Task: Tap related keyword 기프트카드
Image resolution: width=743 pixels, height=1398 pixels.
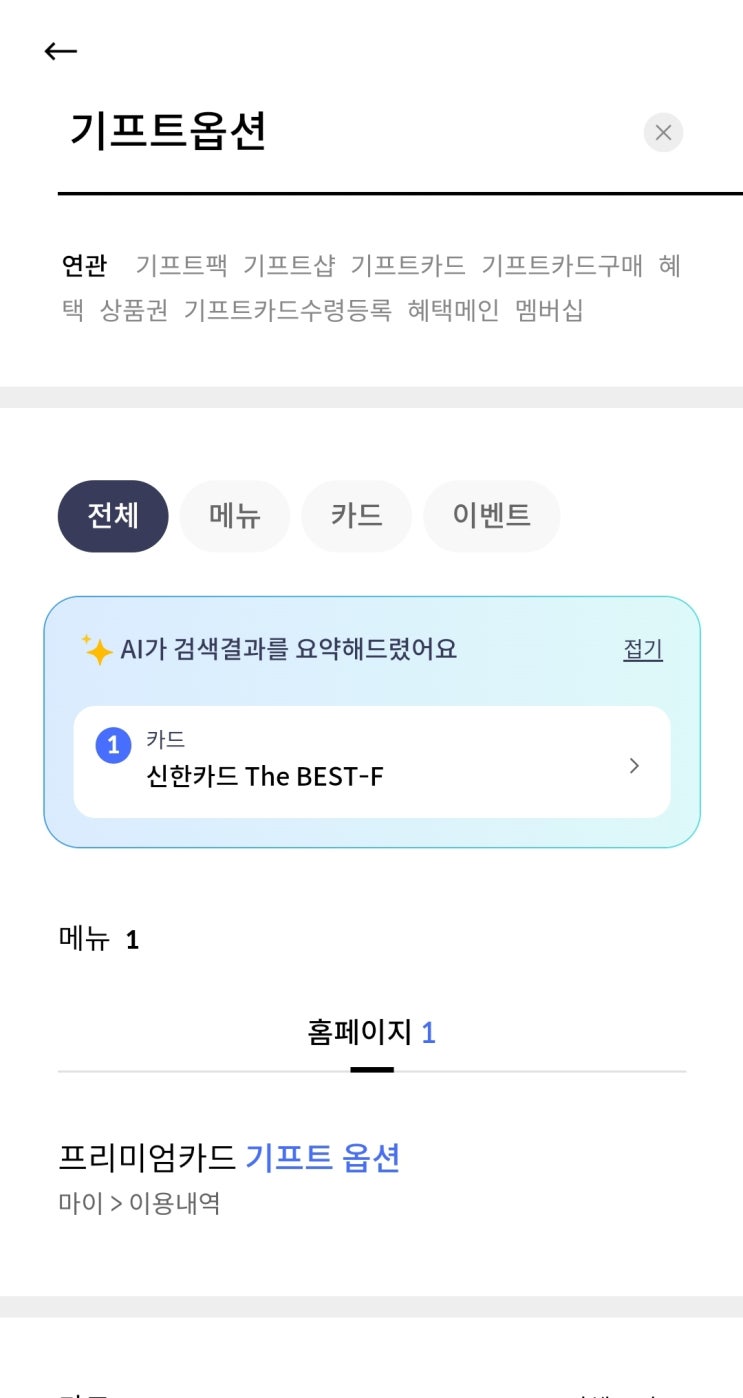Action: [x=408, y=266]
